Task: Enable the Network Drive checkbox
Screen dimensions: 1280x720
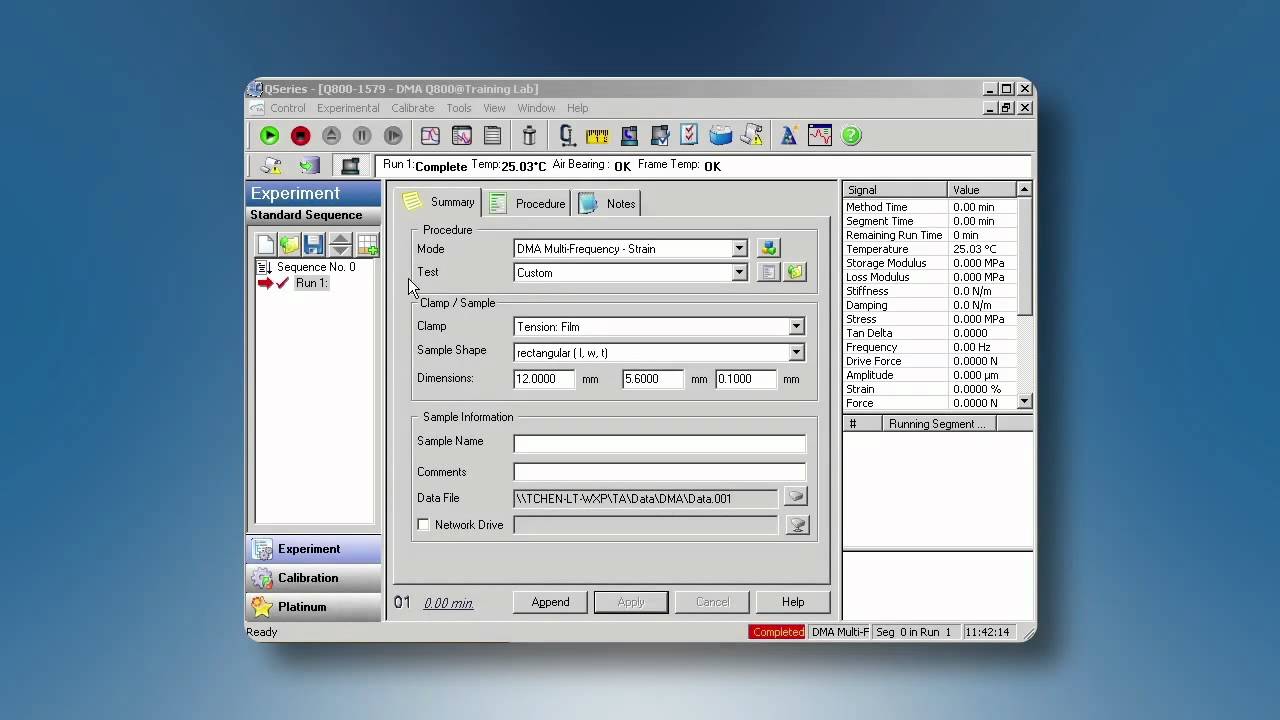Action: click(424, 525)
